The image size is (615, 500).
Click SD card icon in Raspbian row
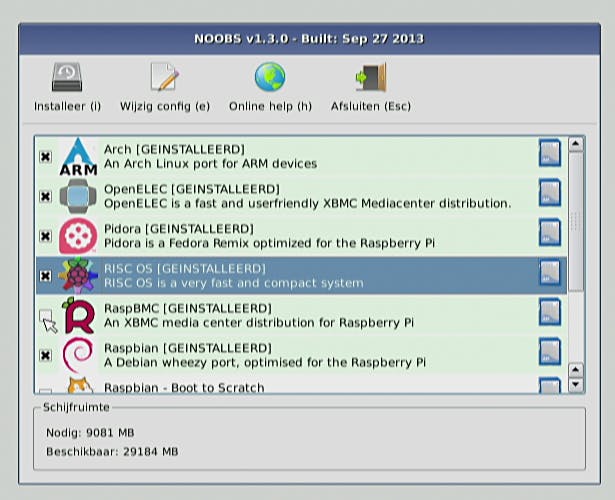[550, 351]
